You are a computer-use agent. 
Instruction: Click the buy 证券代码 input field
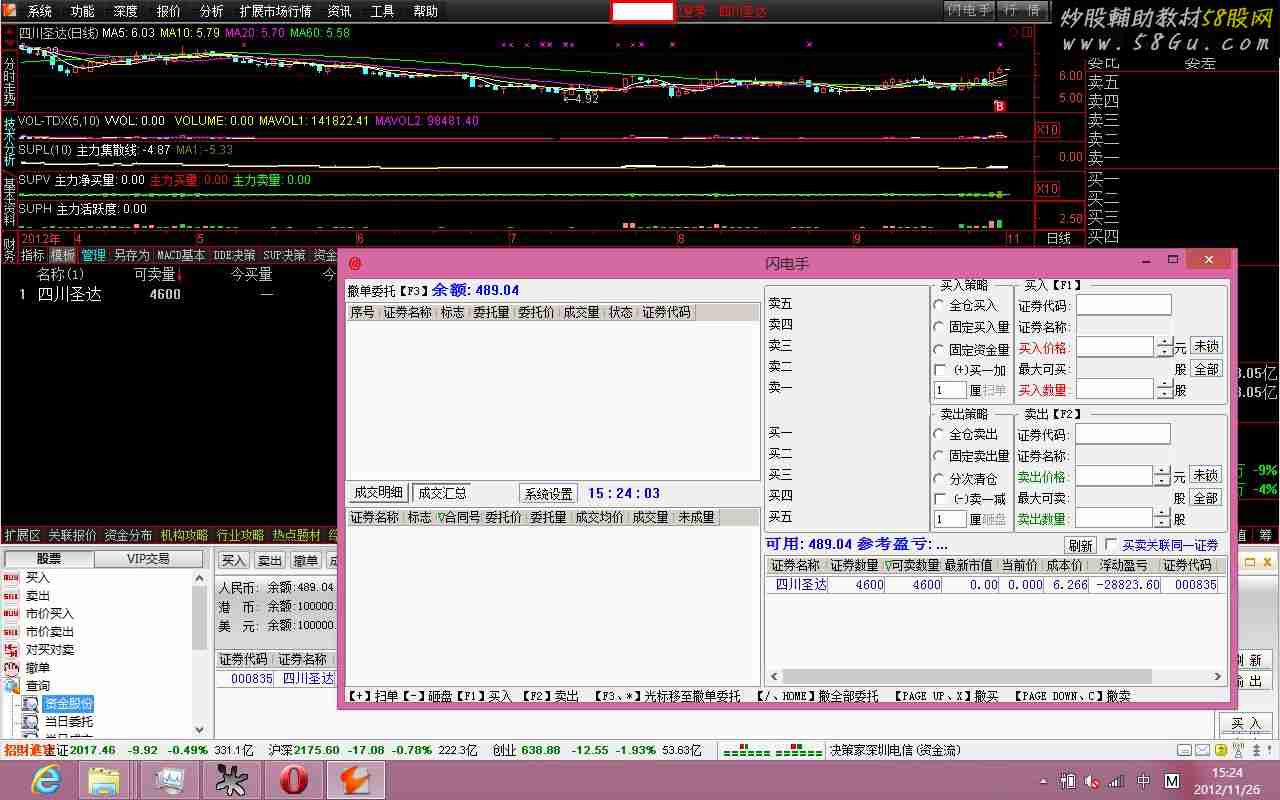[x=1123, y=305]
